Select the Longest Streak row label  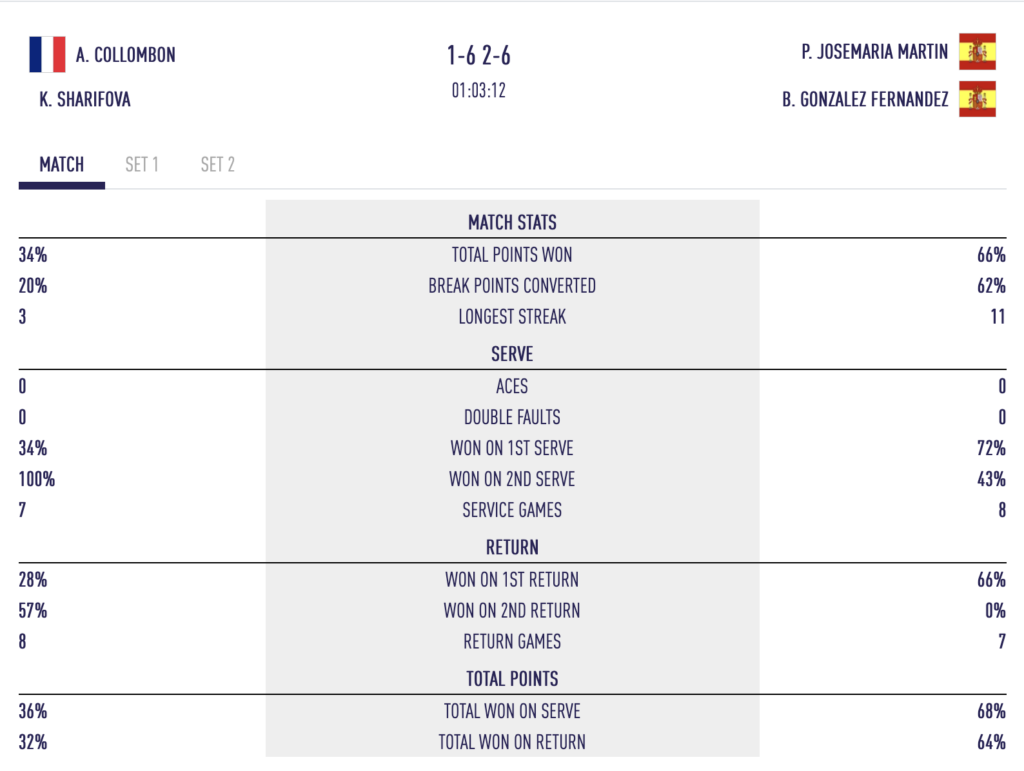512,317
